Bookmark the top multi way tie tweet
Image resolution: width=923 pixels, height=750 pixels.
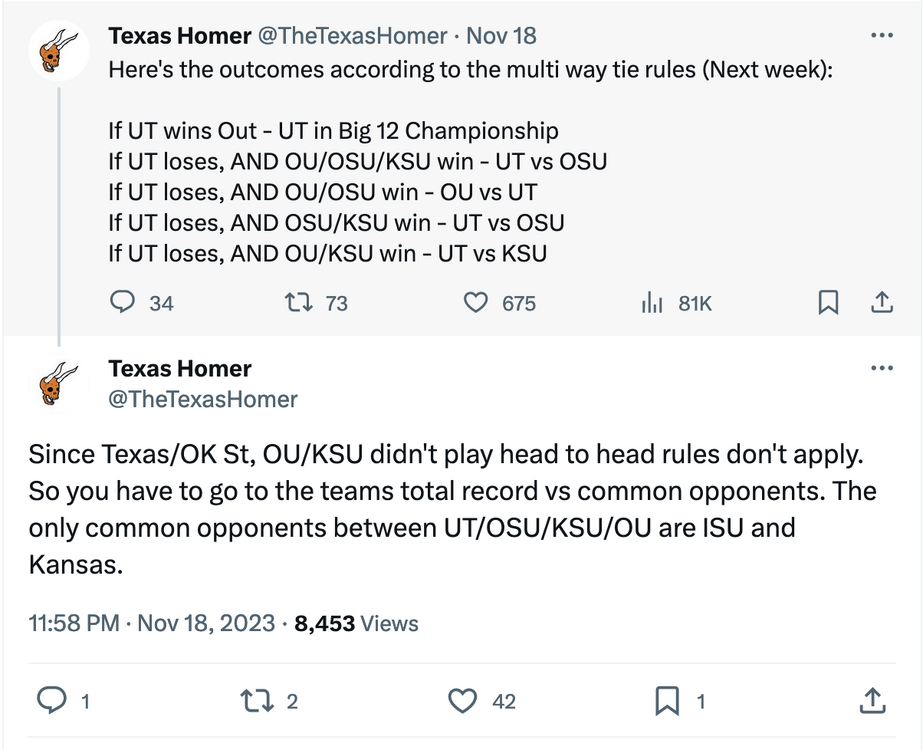pos(828,302)
